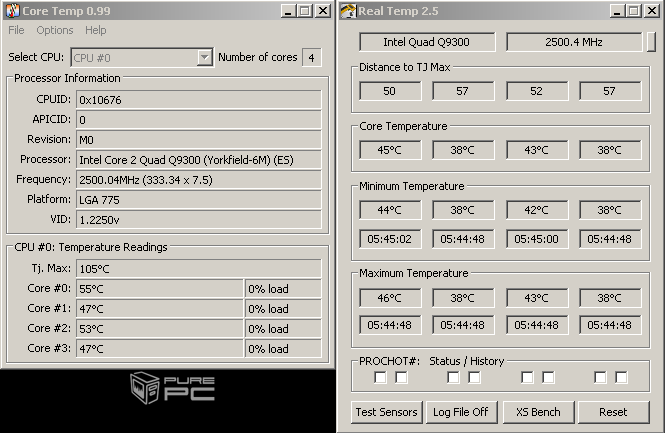Viewport: 665px width, 433px height.
Task: Minimize the Core Temp window
Action: [288, 11]
